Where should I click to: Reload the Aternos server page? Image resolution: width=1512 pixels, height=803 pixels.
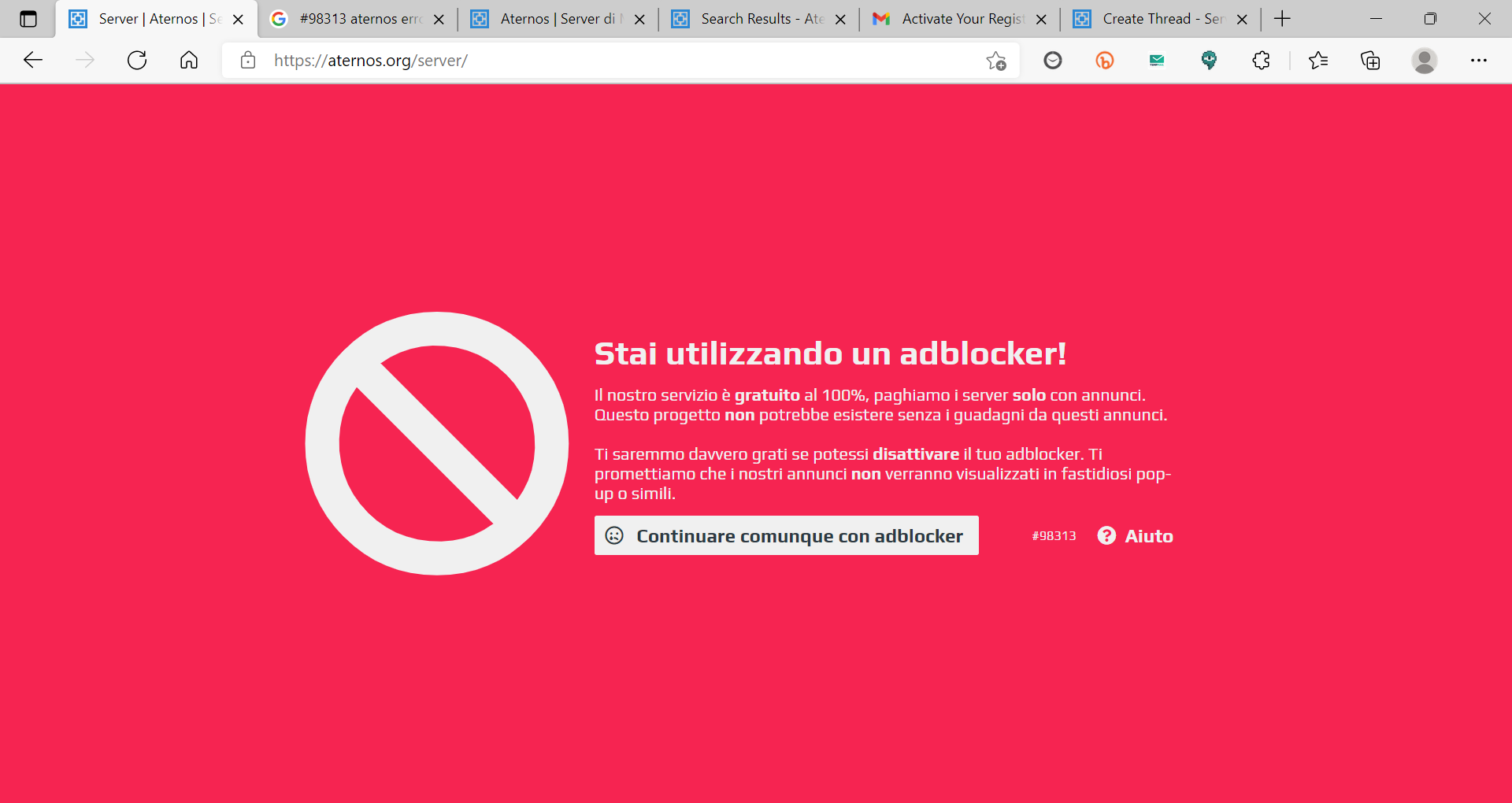(137, 60)
